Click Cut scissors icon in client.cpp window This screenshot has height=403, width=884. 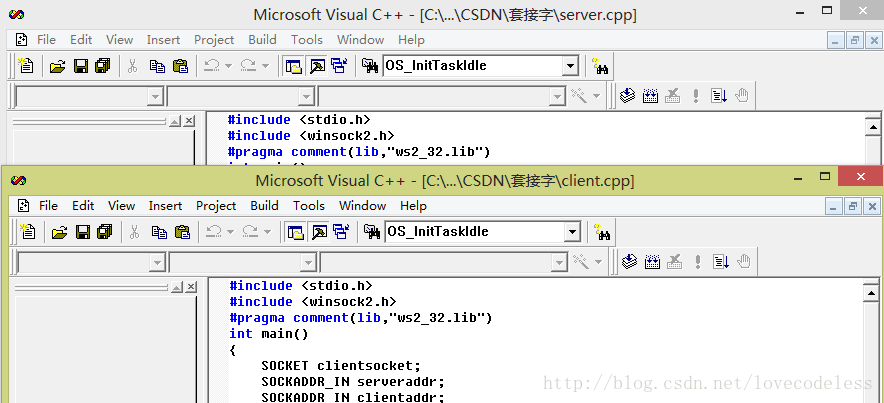click(x=134, y=232)
